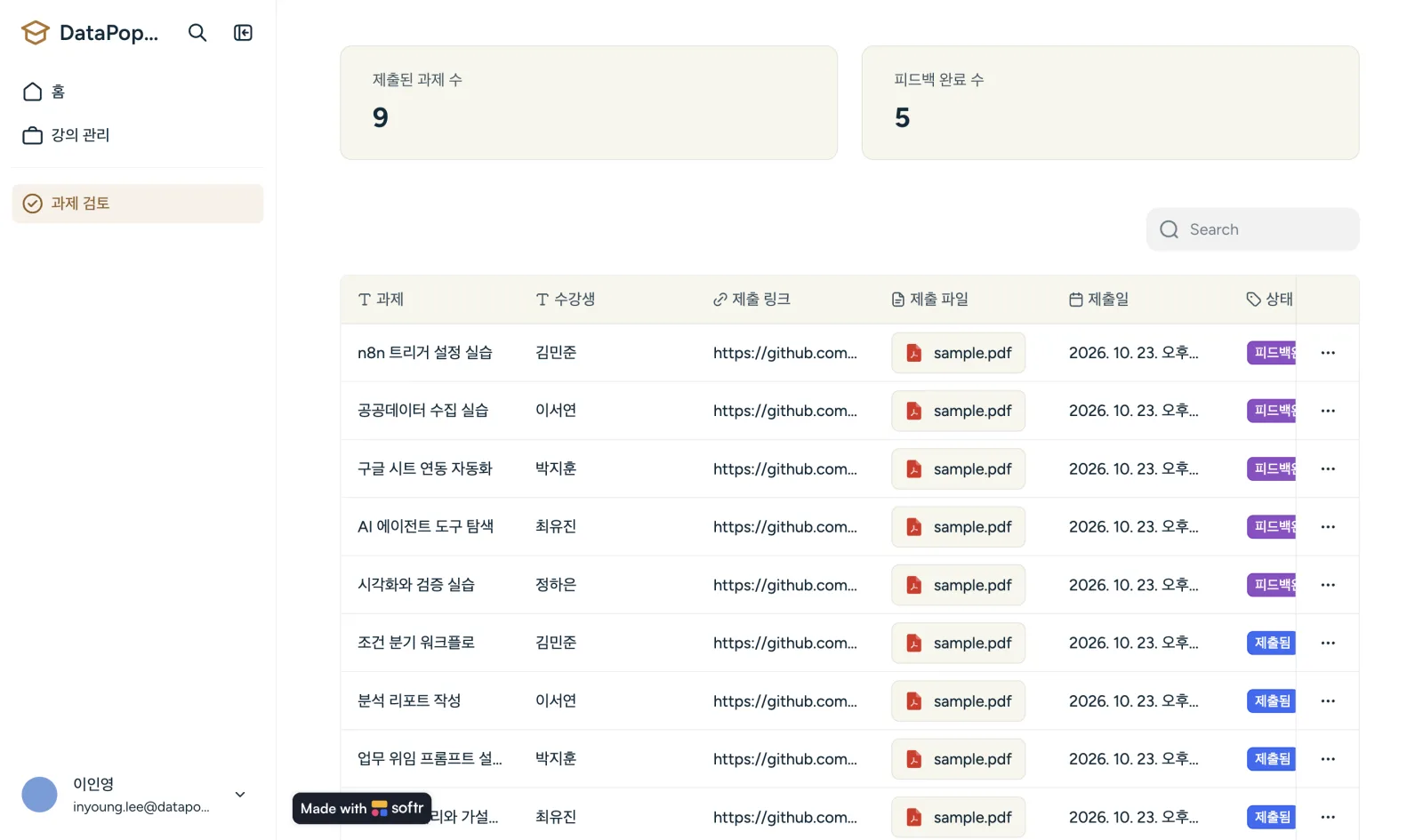Open row options for 업무 위임 프롬프트 row
Screen dimensions: 1423x840
coord(1328,759)
